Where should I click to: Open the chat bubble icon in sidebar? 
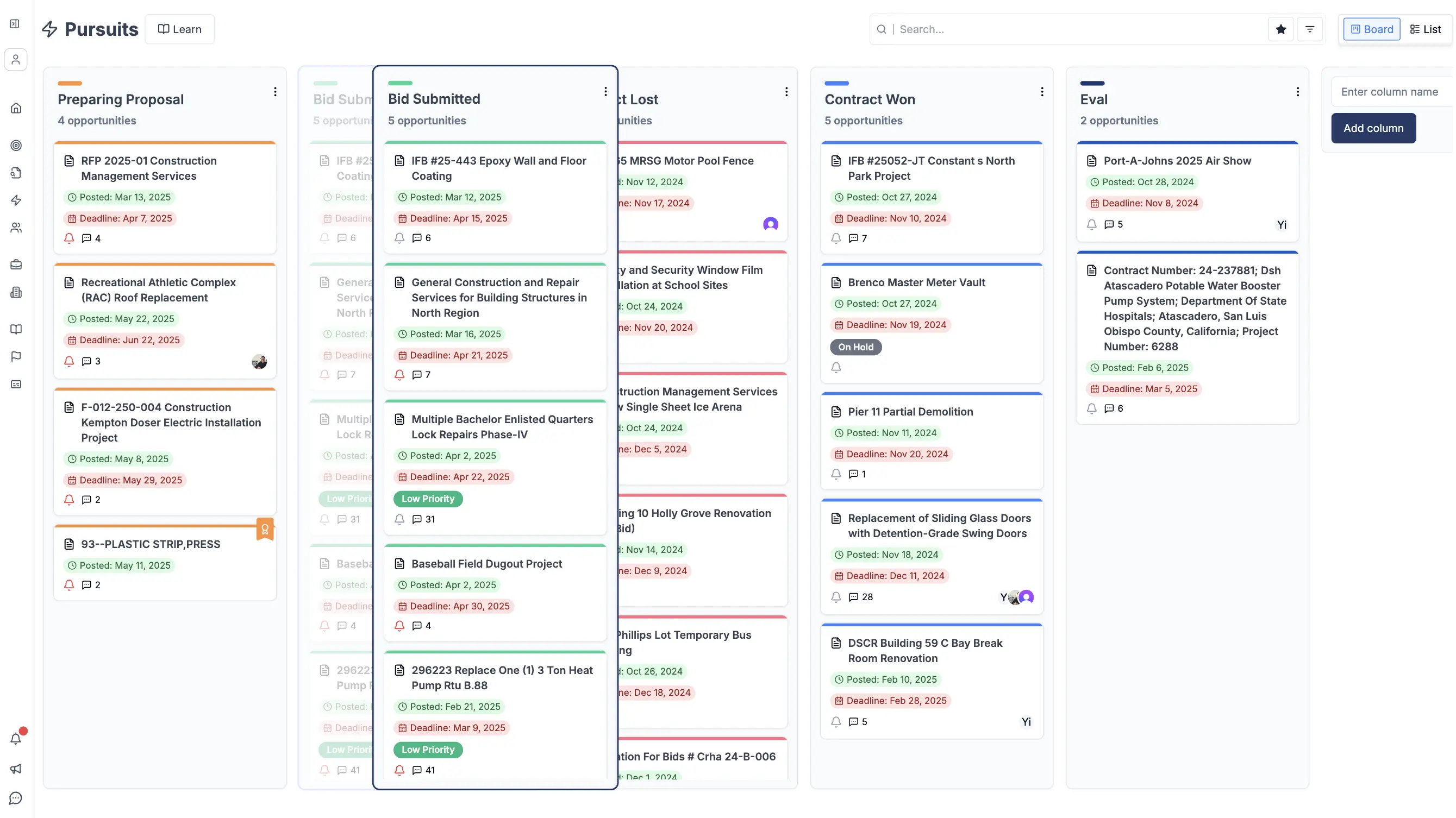16,798
